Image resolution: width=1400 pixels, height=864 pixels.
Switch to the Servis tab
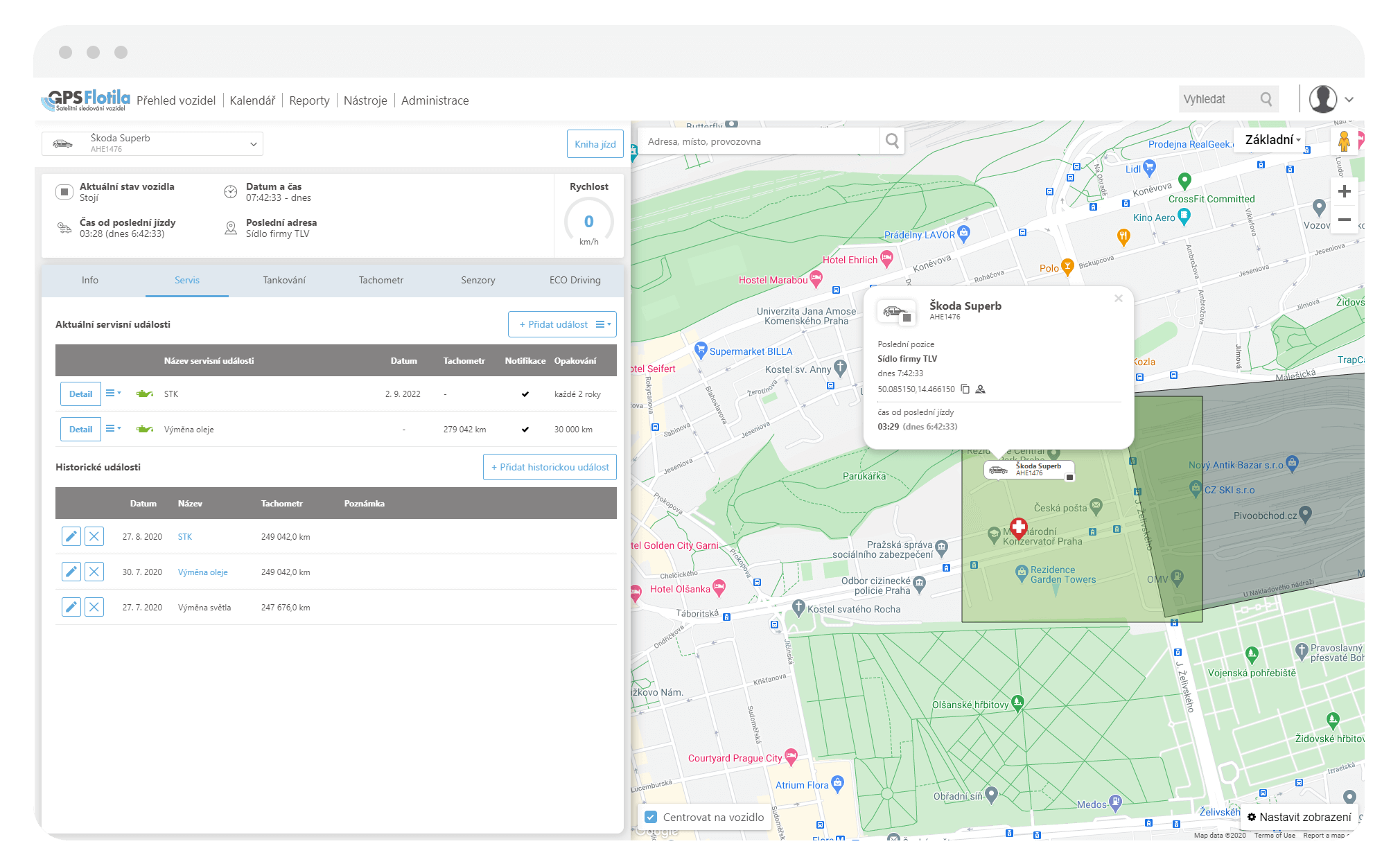pyautogui.click(x=187, y=280)
